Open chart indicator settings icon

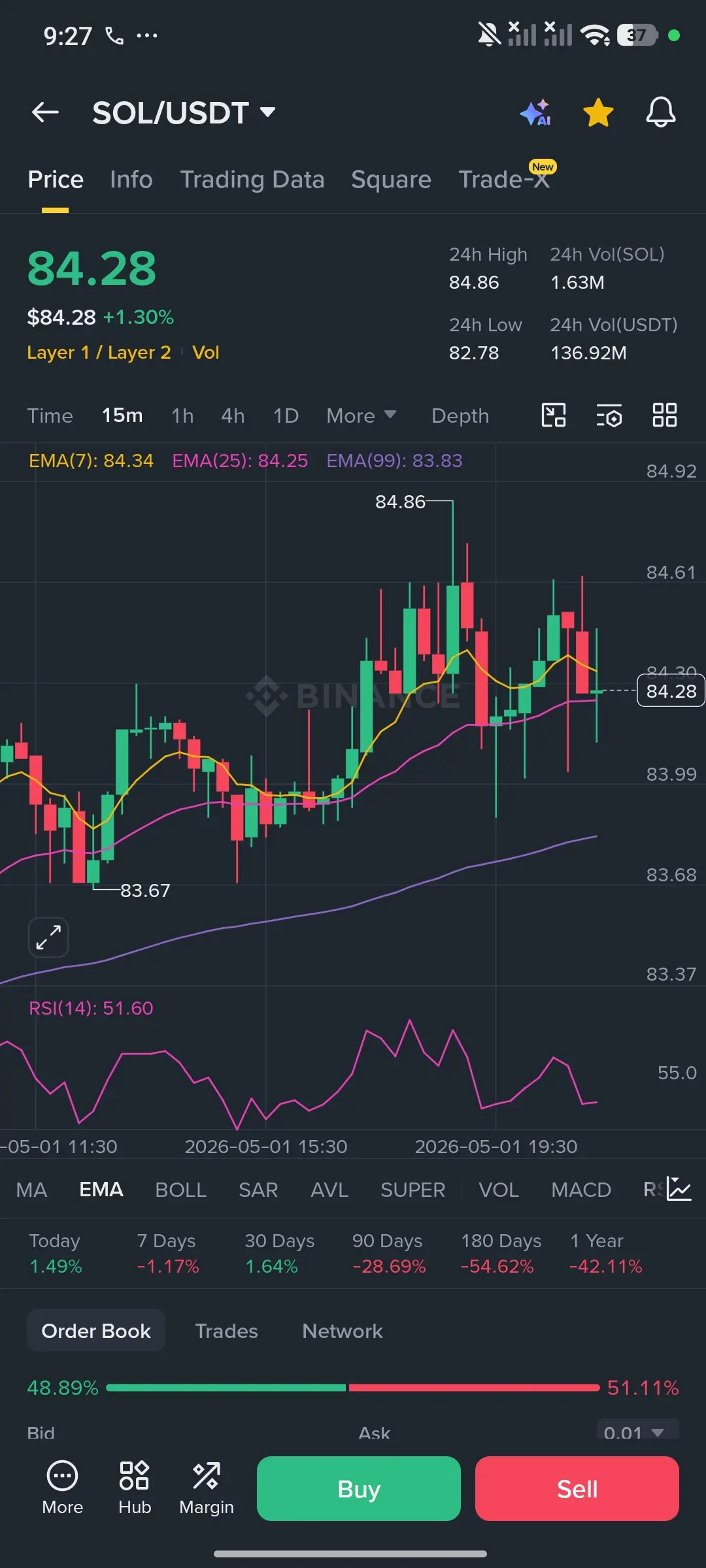(x=609, y=415)
